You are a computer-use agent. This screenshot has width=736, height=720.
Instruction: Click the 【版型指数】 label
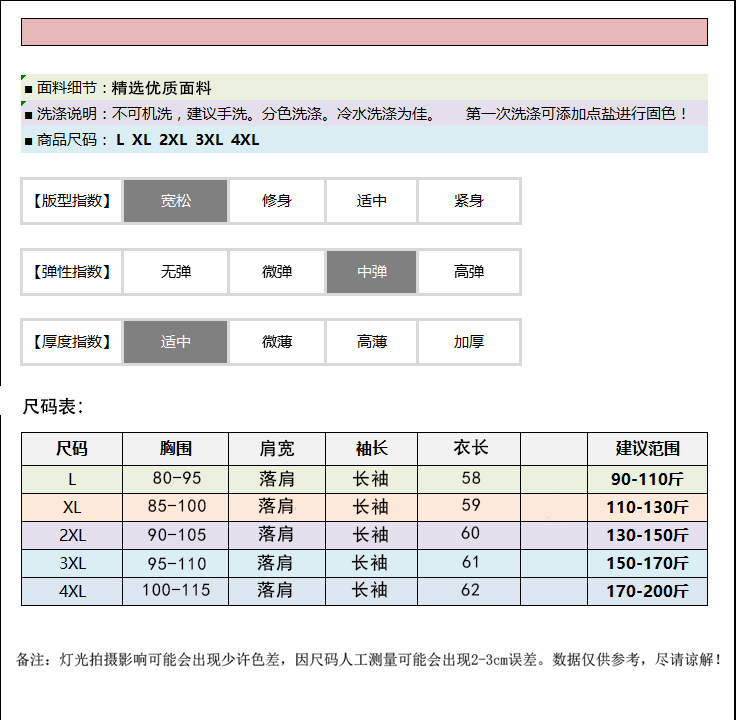pyautogui.click(x=72, y=201)
